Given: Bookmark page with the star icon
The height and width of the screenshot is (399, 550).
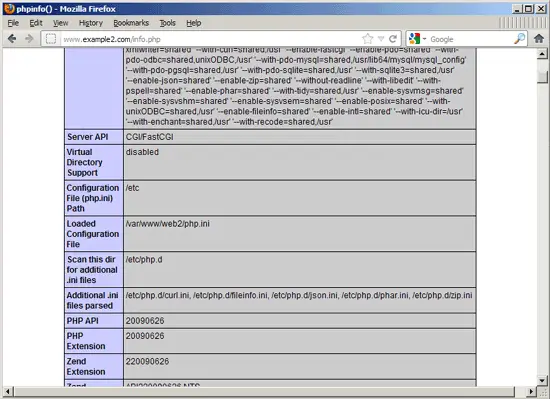Looking at the screenshot, I should 367,39.
